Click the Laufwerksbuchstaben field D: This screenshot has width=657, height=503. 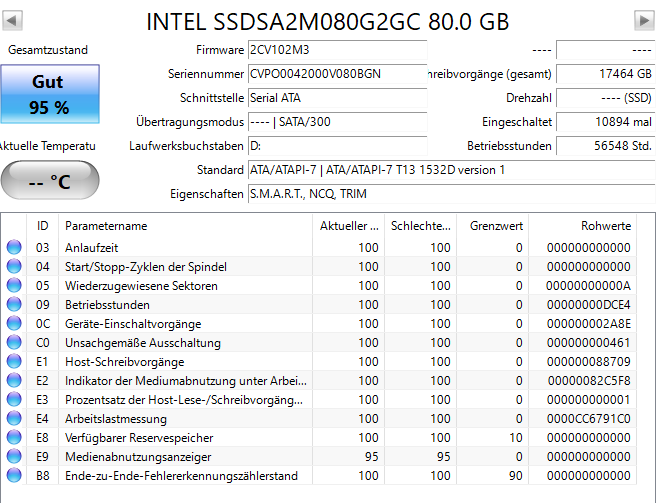point(338,146)
